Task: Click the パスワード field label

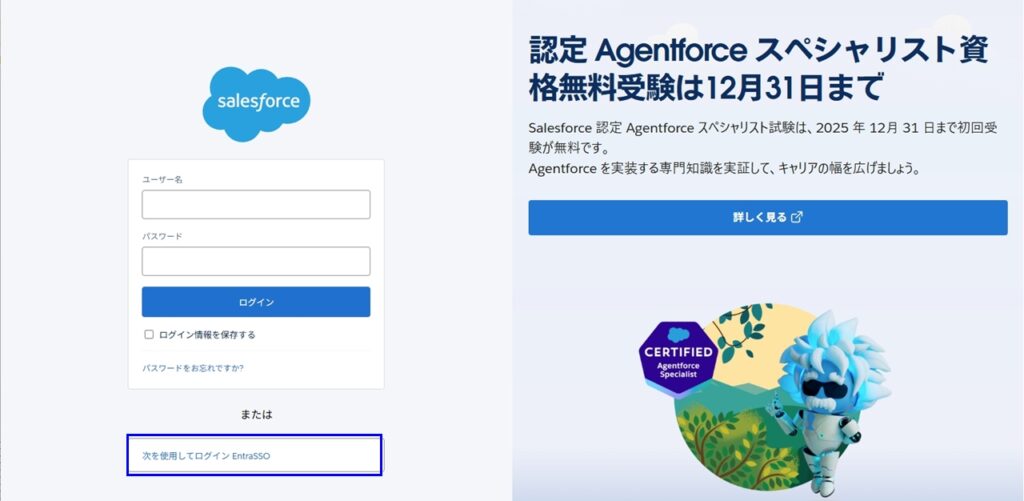Action: click(x=162, y=236)
